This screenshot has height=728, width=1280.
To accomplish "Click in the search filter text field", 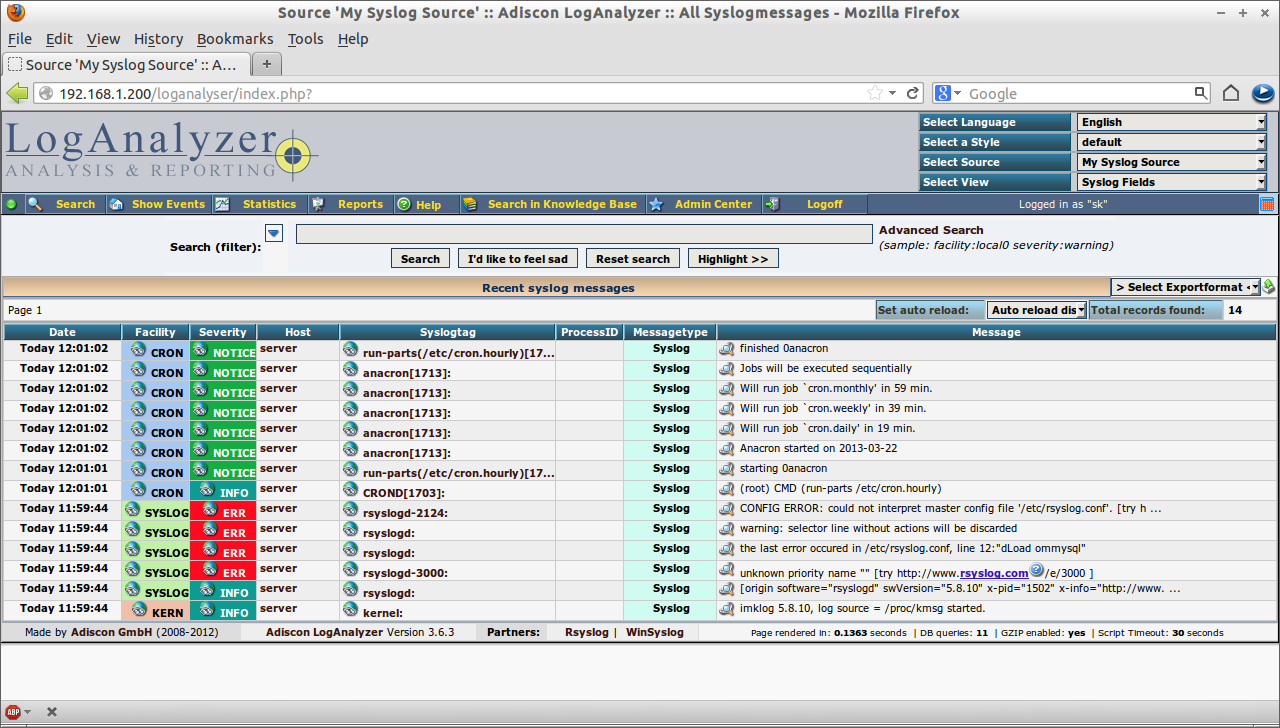I will (584, 234).
